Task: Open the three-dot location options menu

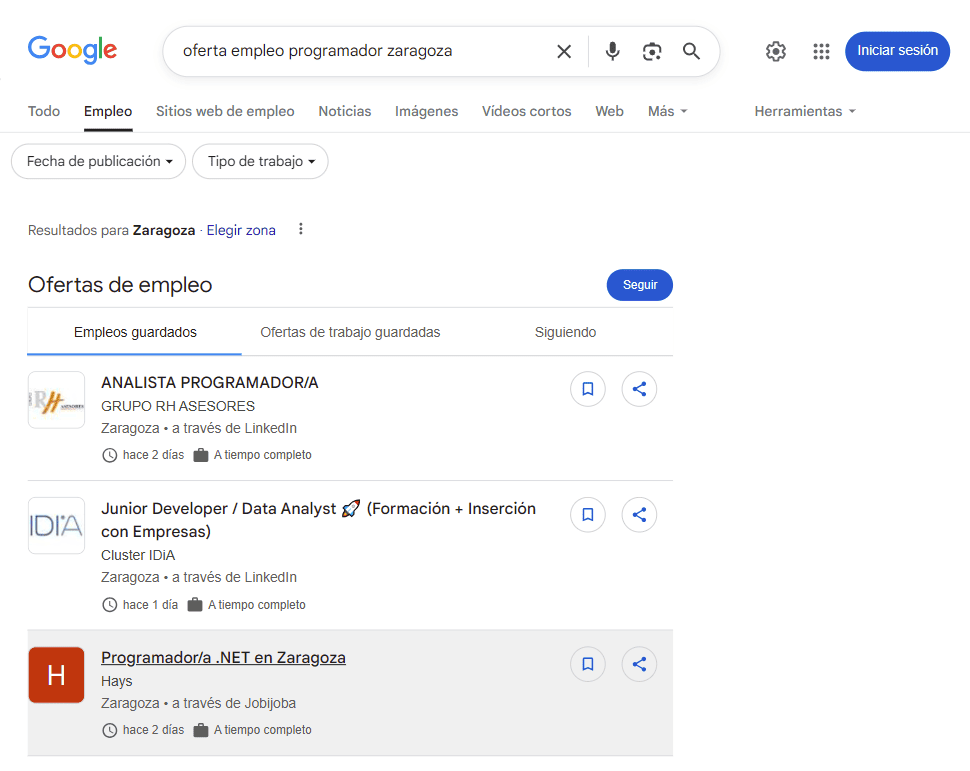Action: [x=300, y=230]
